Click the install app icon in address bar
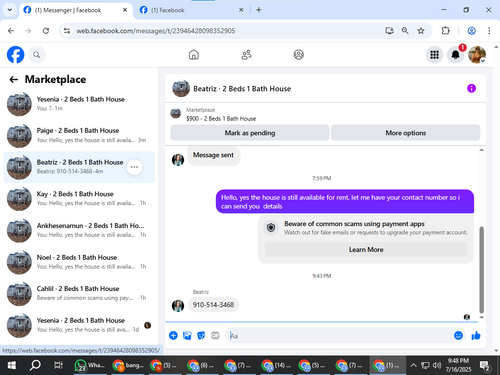 (389, 31)
